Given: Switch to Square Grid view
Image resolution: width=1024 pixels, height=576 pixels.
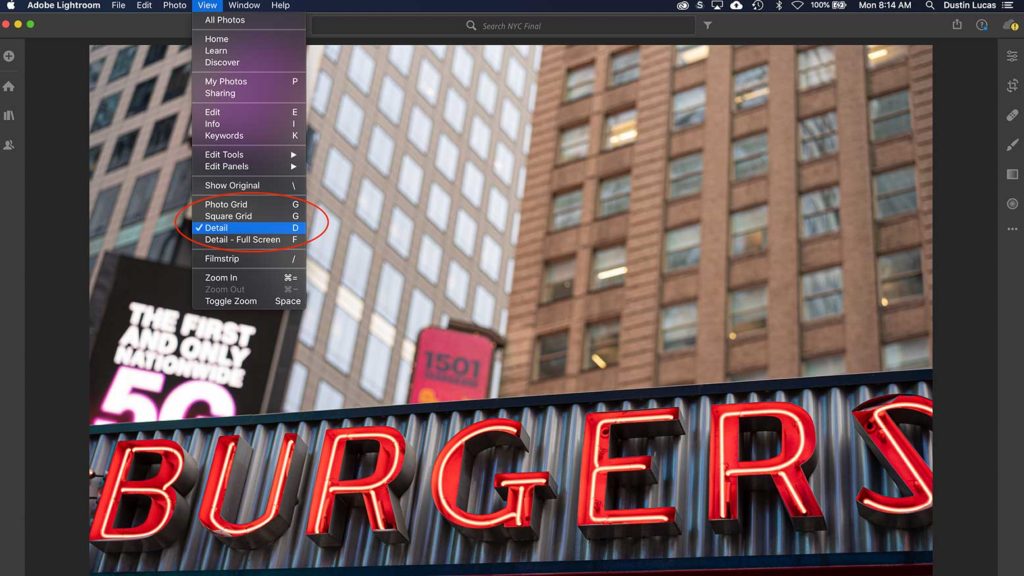Looking at the screenshot, I should click(248, 216).
